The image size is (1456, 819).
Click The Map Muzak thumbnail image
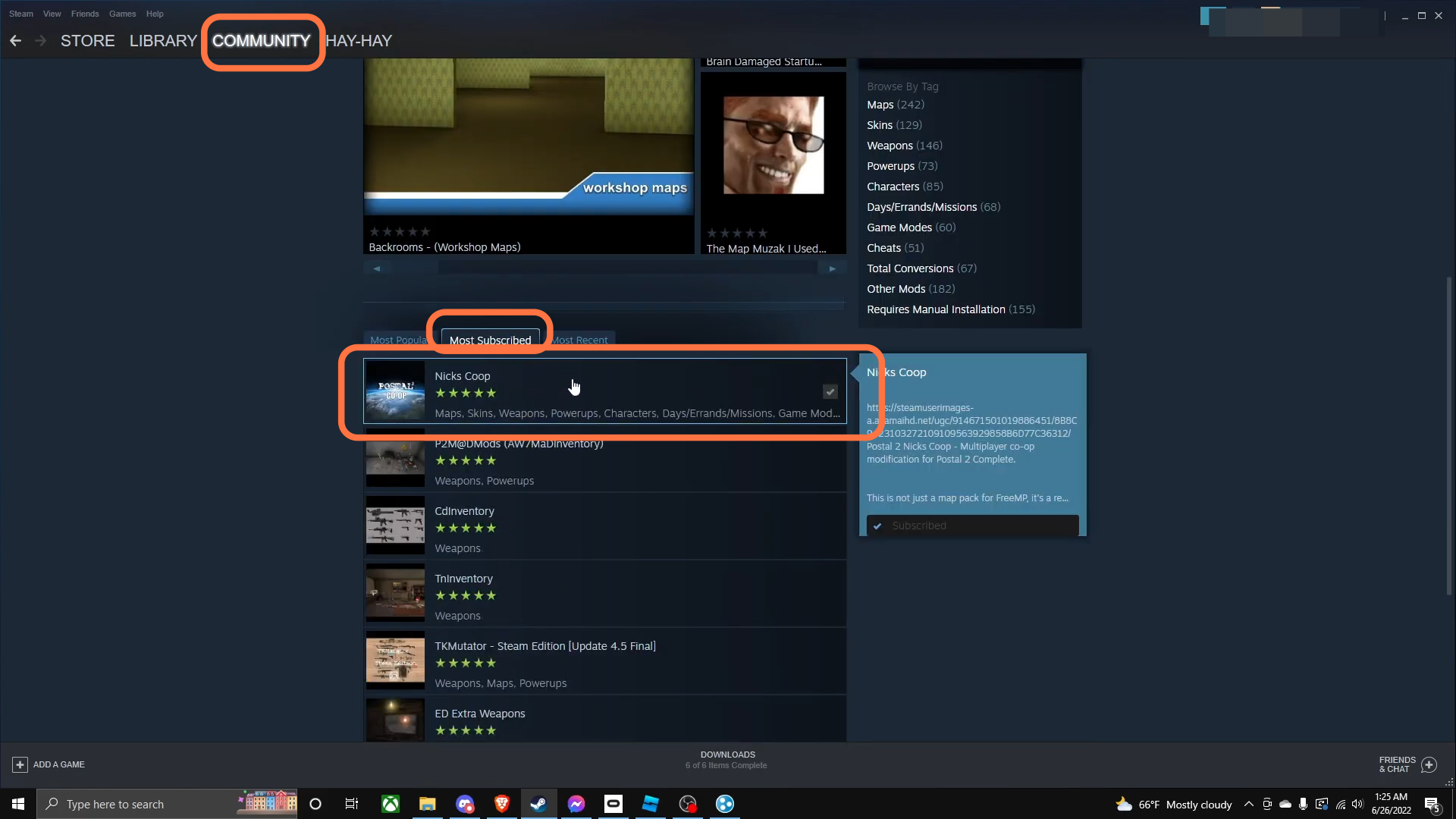click(773, 145)
